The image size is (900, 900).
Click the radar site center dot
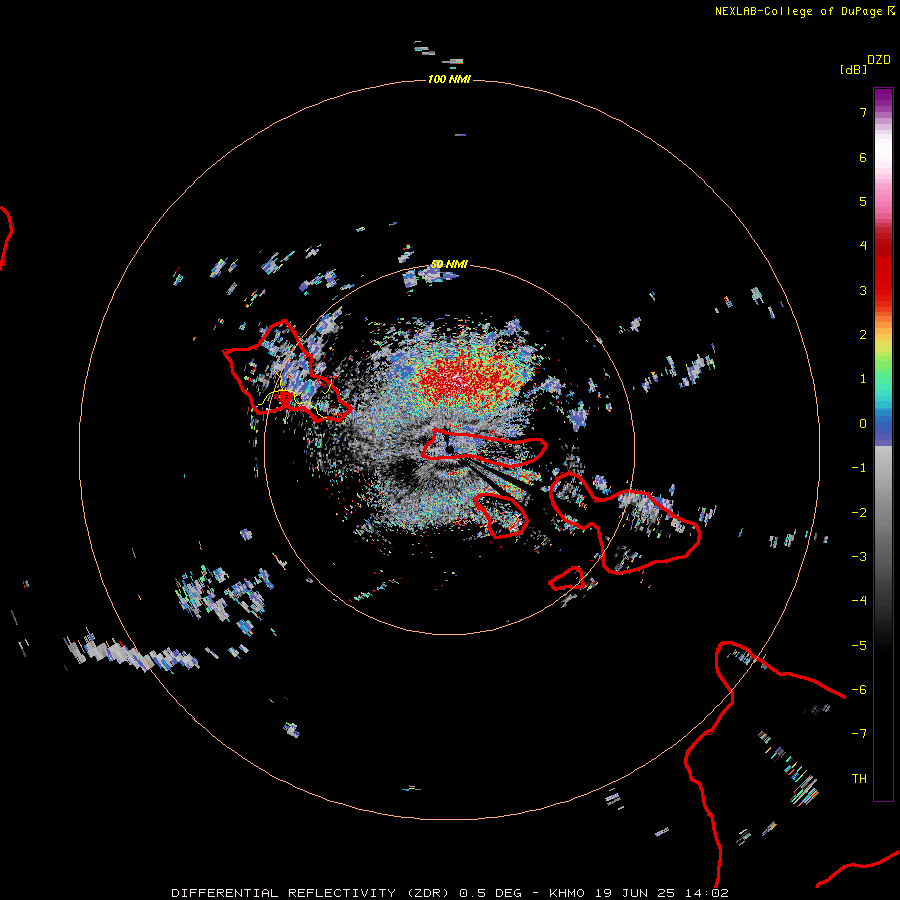point(449,449)
